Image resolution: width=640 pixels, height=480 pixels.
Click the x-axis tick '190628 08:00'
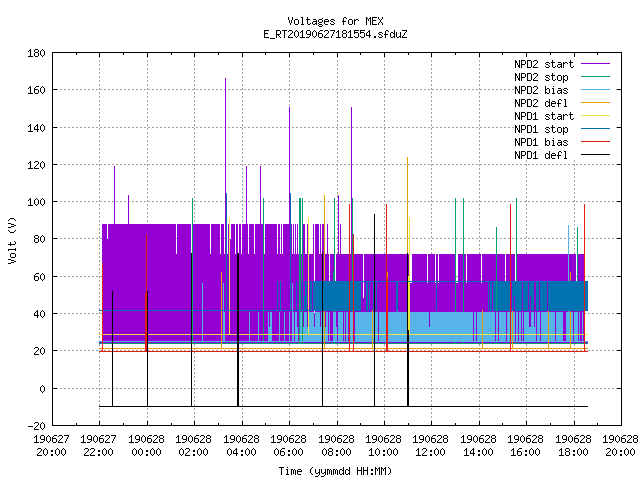336,446
